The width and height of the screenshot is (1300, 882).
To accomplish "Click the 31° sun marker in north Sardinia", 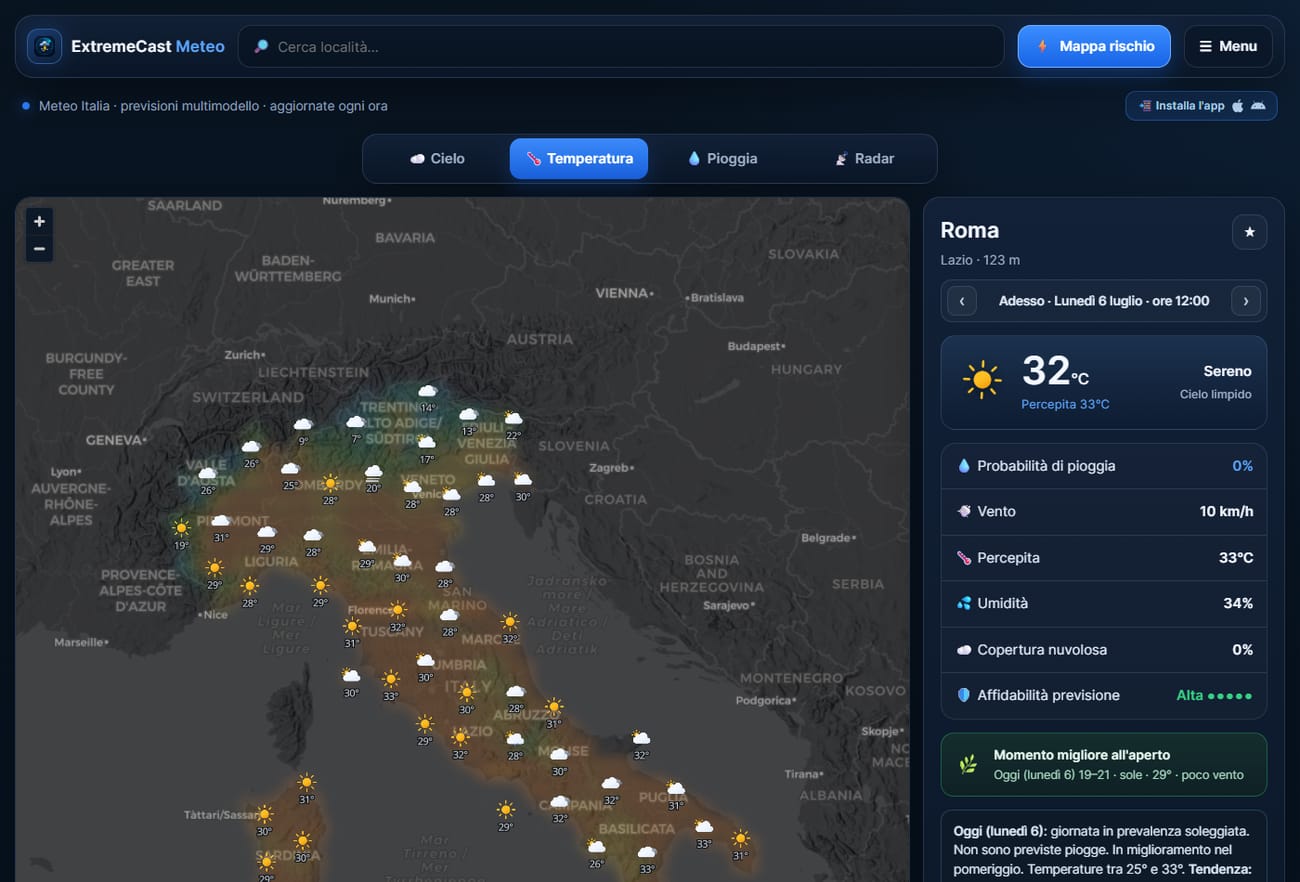I will [306, 788].
